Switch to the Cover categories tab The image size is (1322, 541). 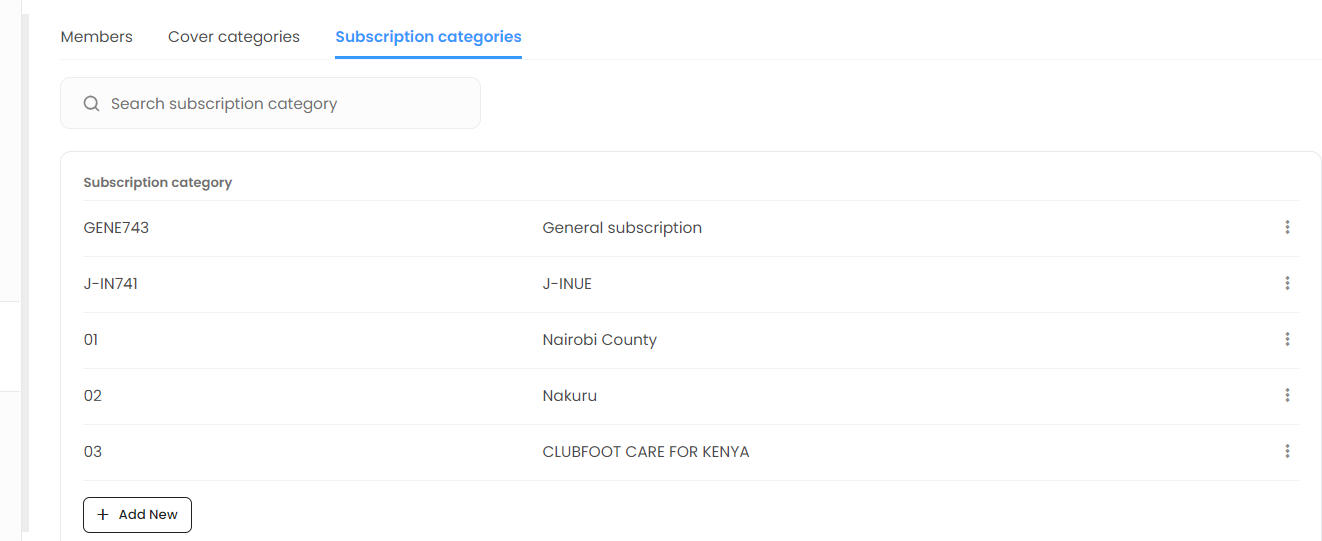tap(234, 37)
